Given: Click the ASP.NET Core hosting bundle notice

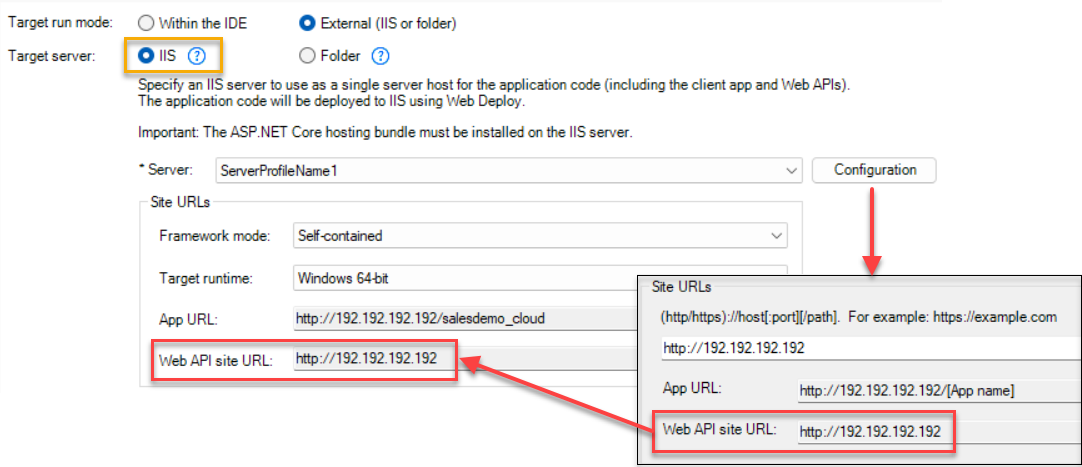Looking at the screenshot, I should coord(385,132).
